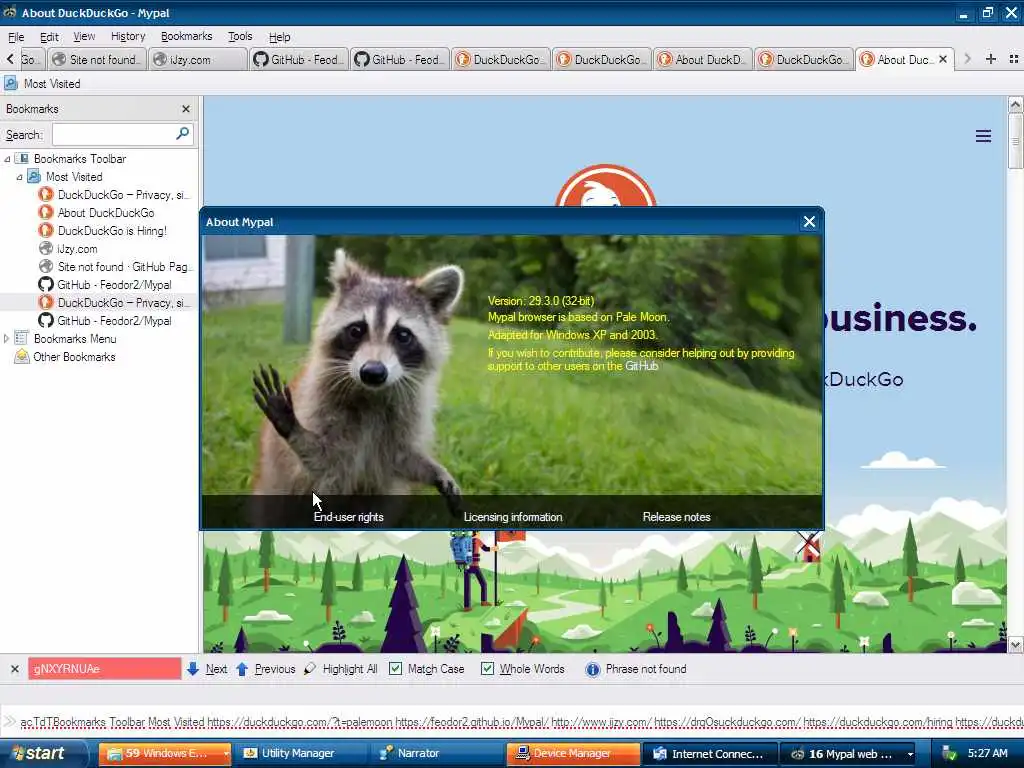This screenshot has height=768, width=1024.
Task: Close the find bar
Action: pyautogui.click(x=14, y=669)
